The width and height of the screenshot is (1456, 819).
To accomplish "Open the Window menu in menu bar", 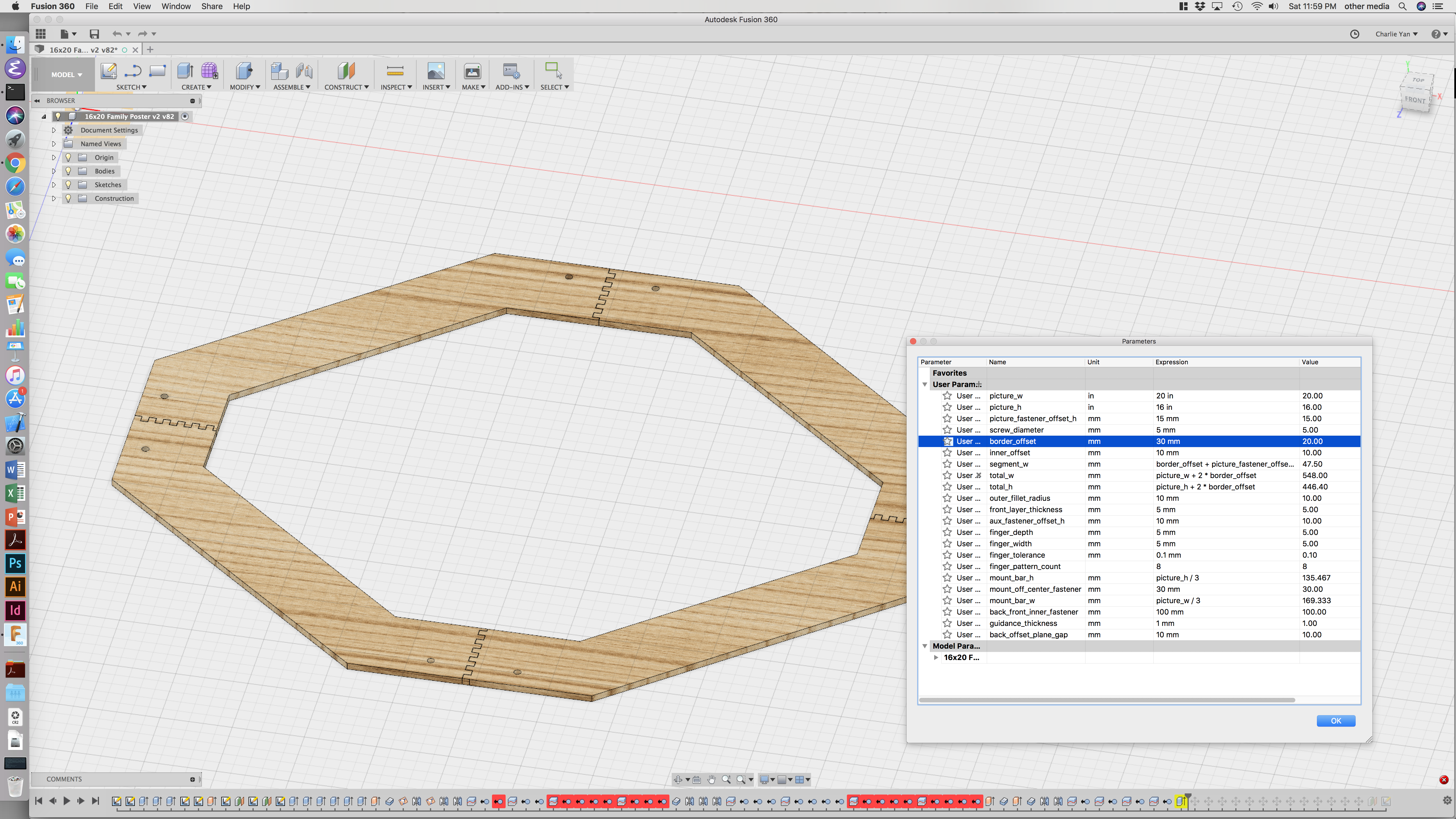I will click(x=176, y=6).
